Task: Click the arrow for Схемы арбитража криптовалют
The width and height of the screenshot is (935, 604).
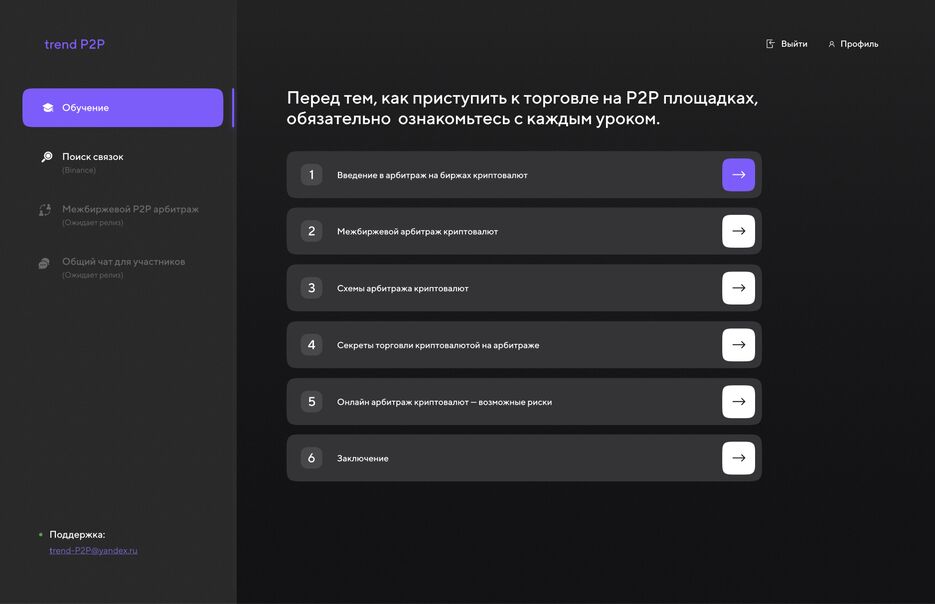Action: click(x=738, y=288)
